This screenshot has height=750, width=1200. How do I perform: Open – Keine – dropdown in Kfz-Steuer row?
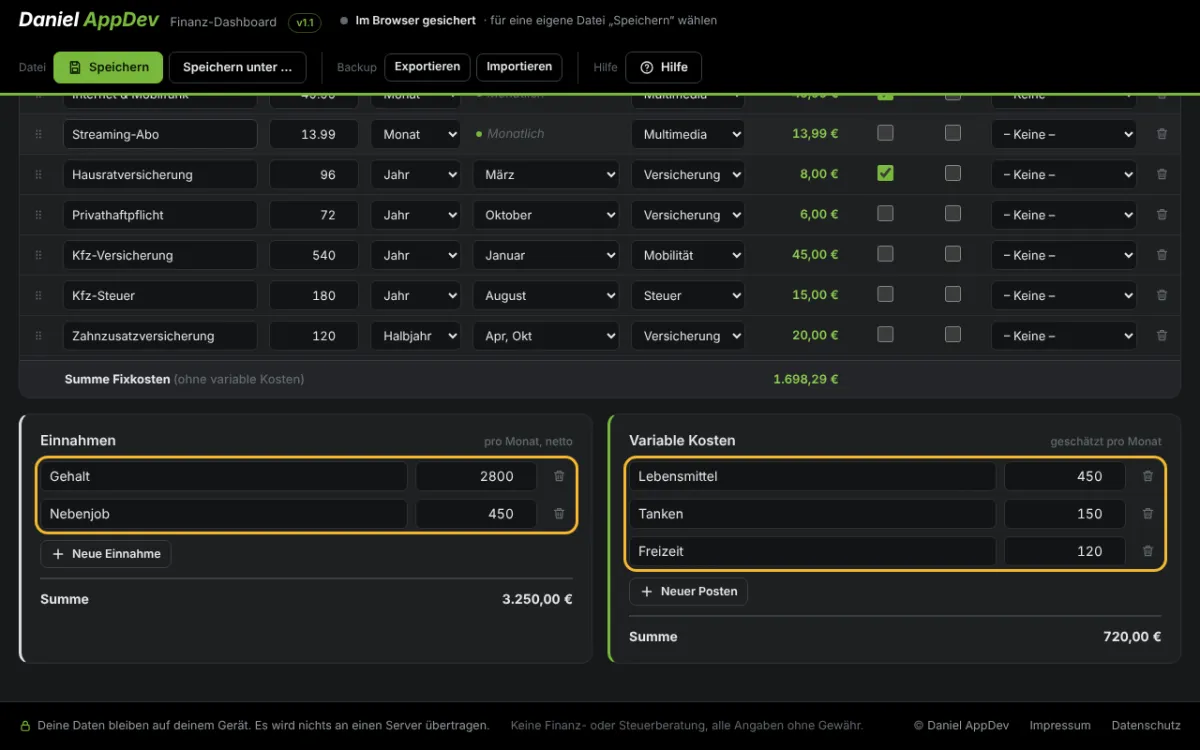1064,296
